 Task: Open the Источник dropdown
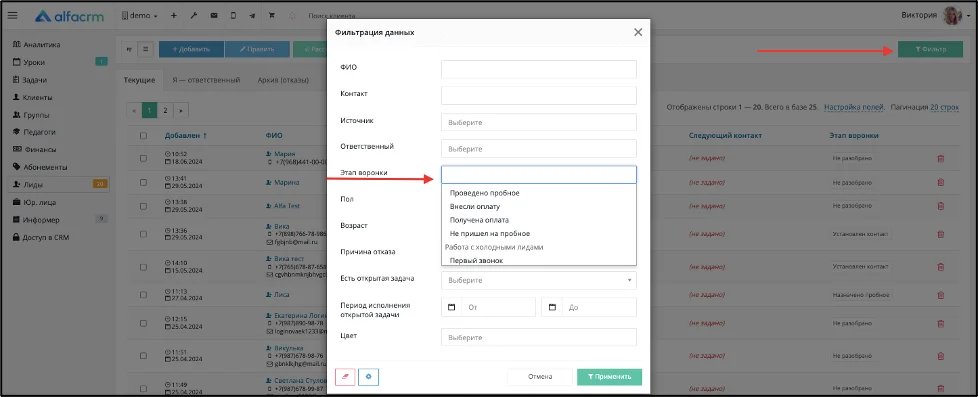(x=539, y=122)
